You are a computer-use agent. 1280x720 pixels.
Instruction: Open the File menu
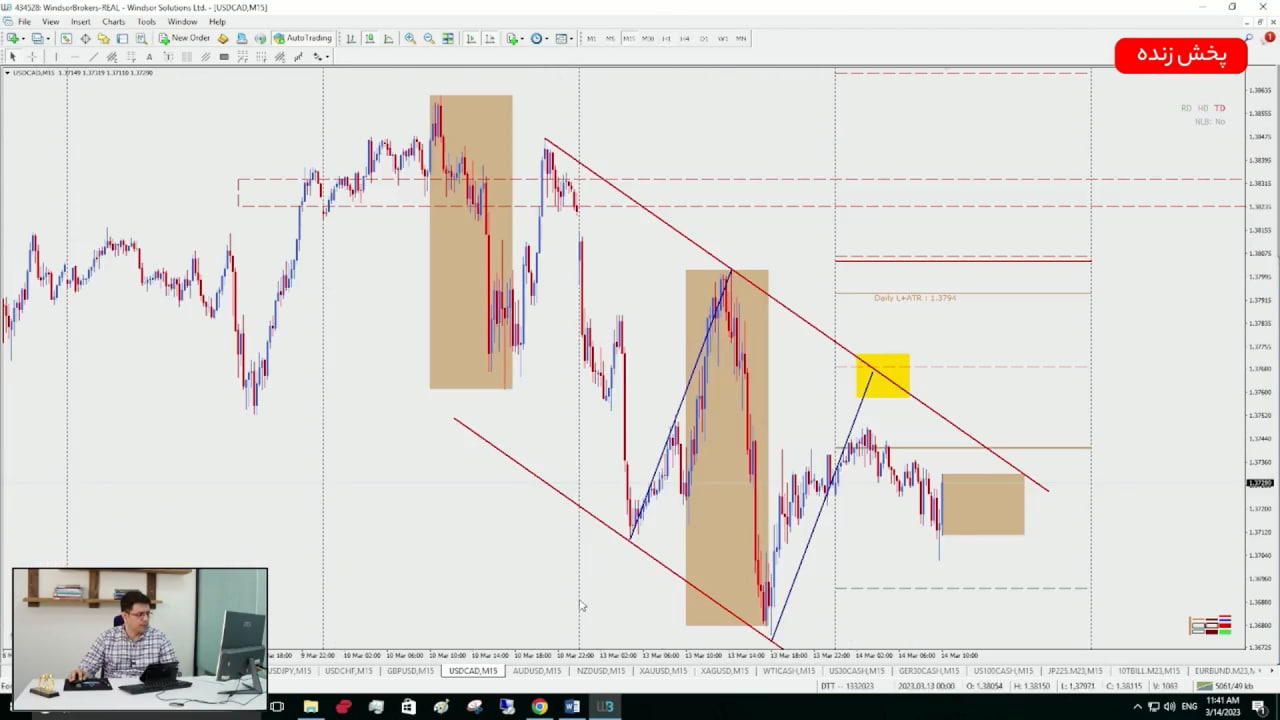(x=24, y=21)
